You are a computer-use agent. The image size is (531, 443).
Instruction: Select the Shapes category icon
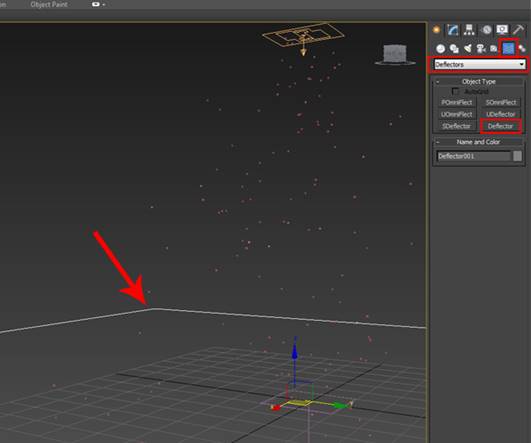click(454, 49)
